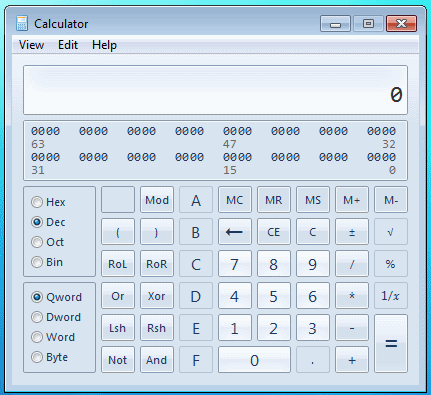The height and width of the screenshot is (395, 431).
Task: Click the plus button
Action: 352,360
